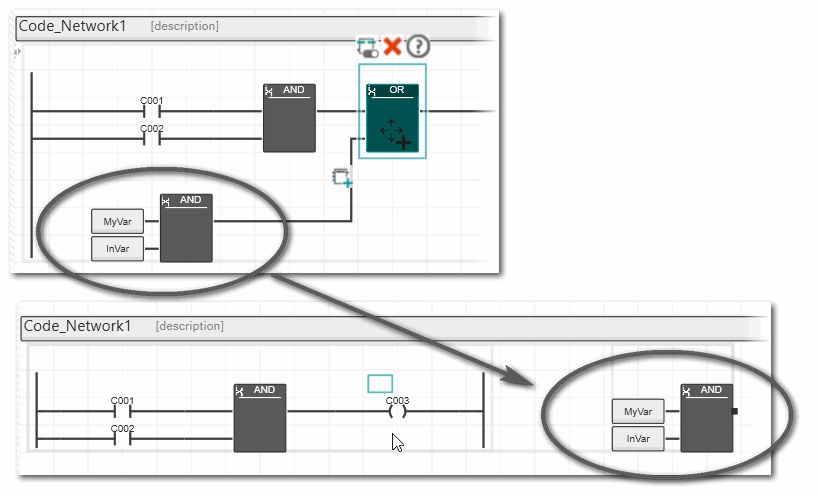Select the teal OR function block
818x495 pixels.
[392, 118]
